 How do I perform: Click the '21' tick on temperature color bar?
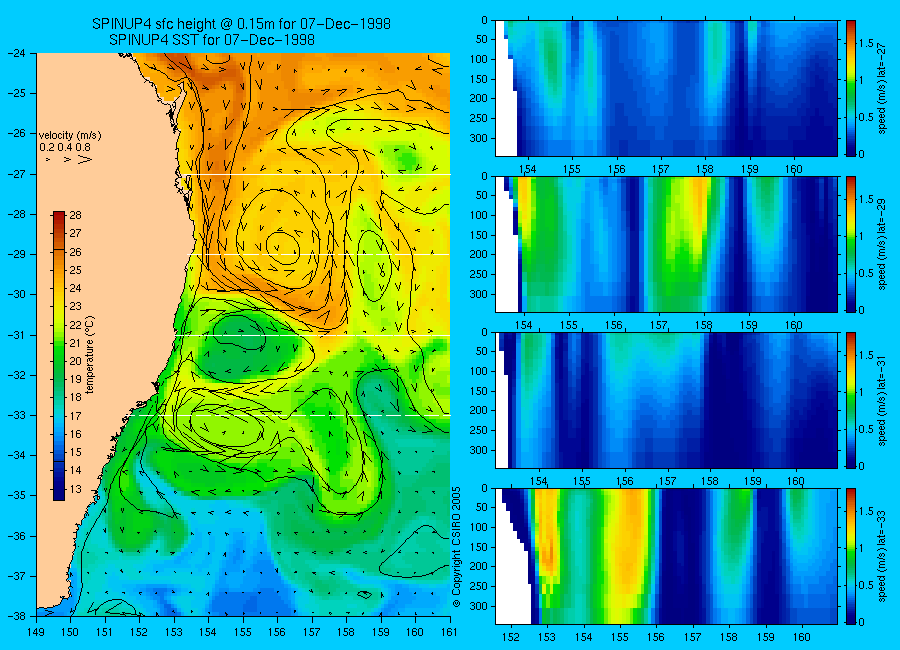pos(76,343)
